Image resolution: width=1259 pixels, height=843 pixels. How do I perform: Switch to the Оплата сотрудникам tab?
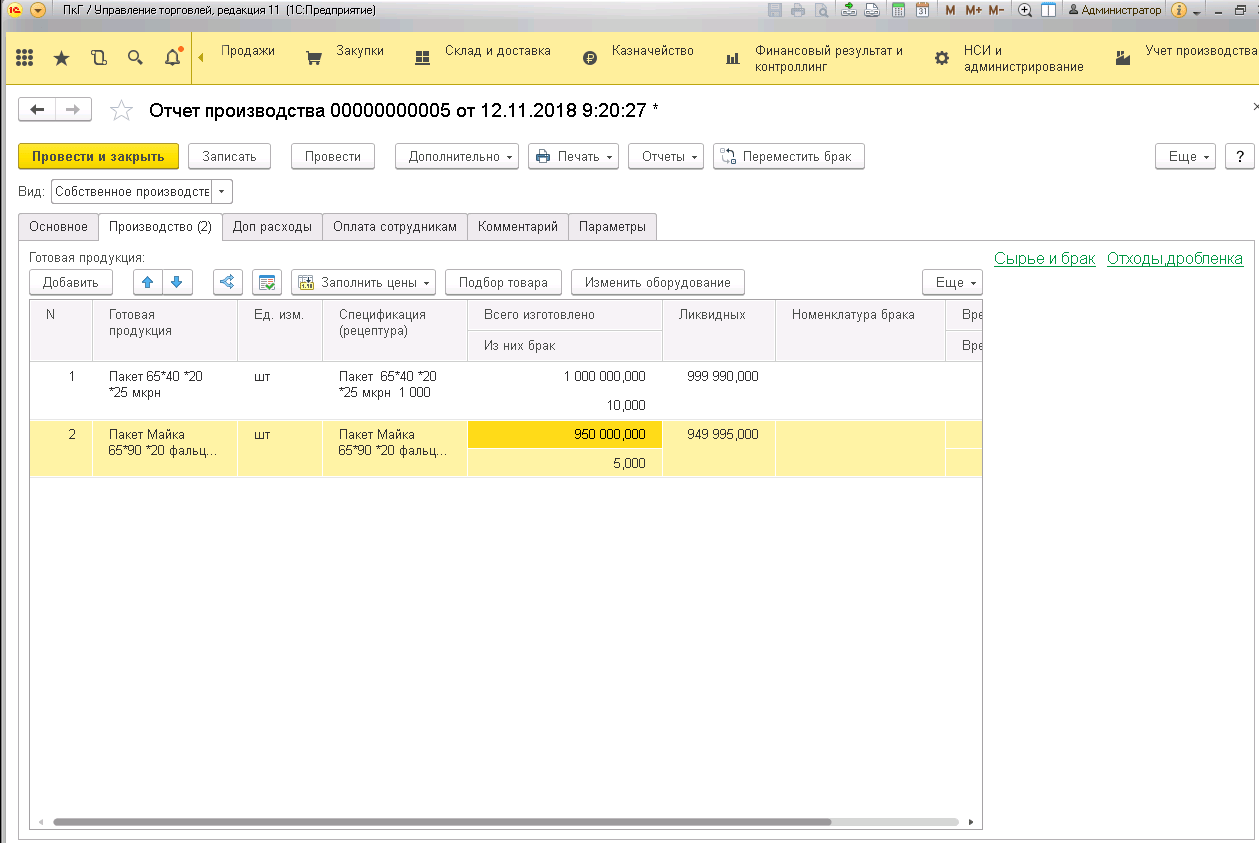click(x=395, y=226)
